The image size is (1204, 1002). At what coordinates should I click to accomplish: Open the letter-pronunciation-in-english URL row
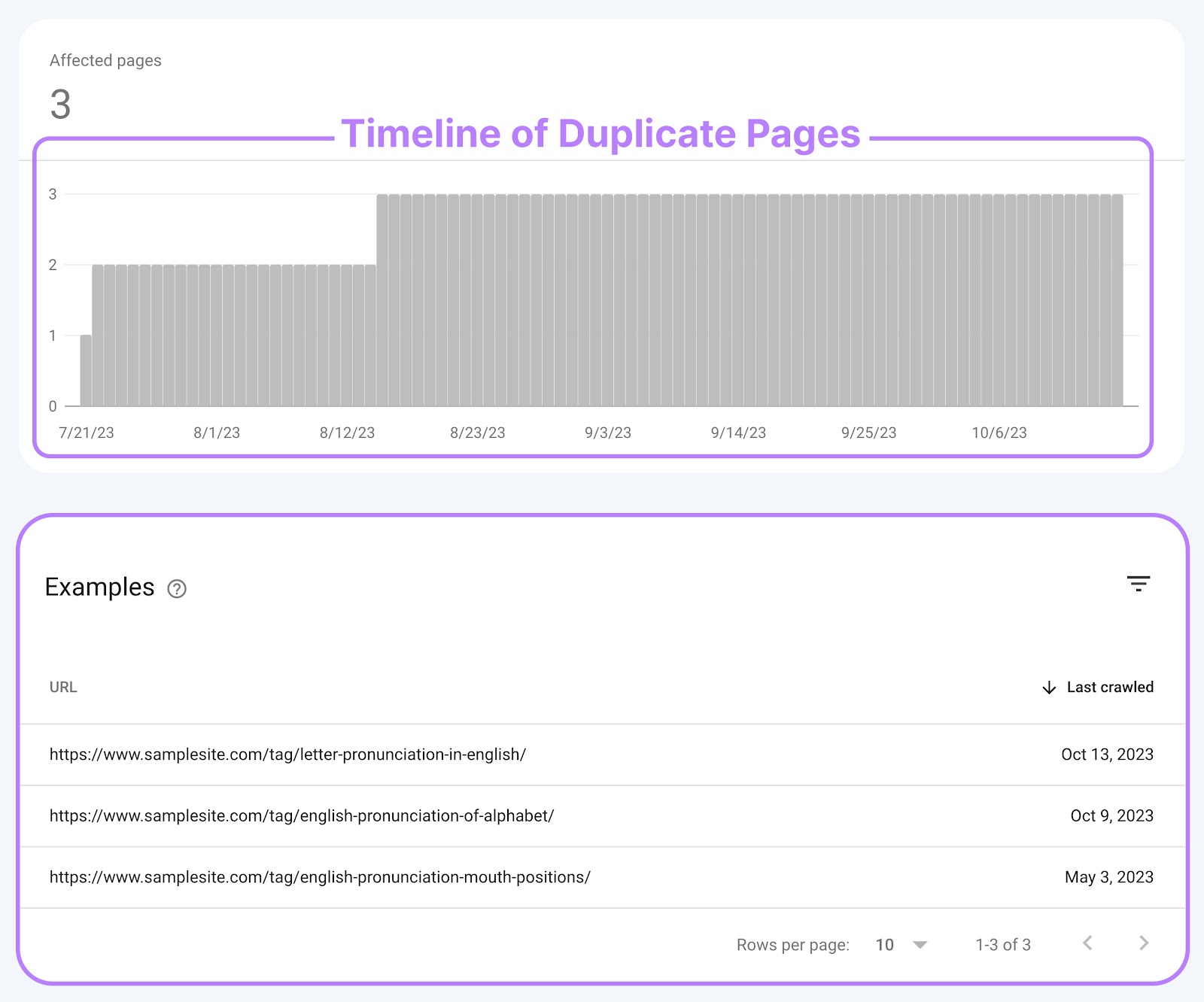(x=287, y=755)
